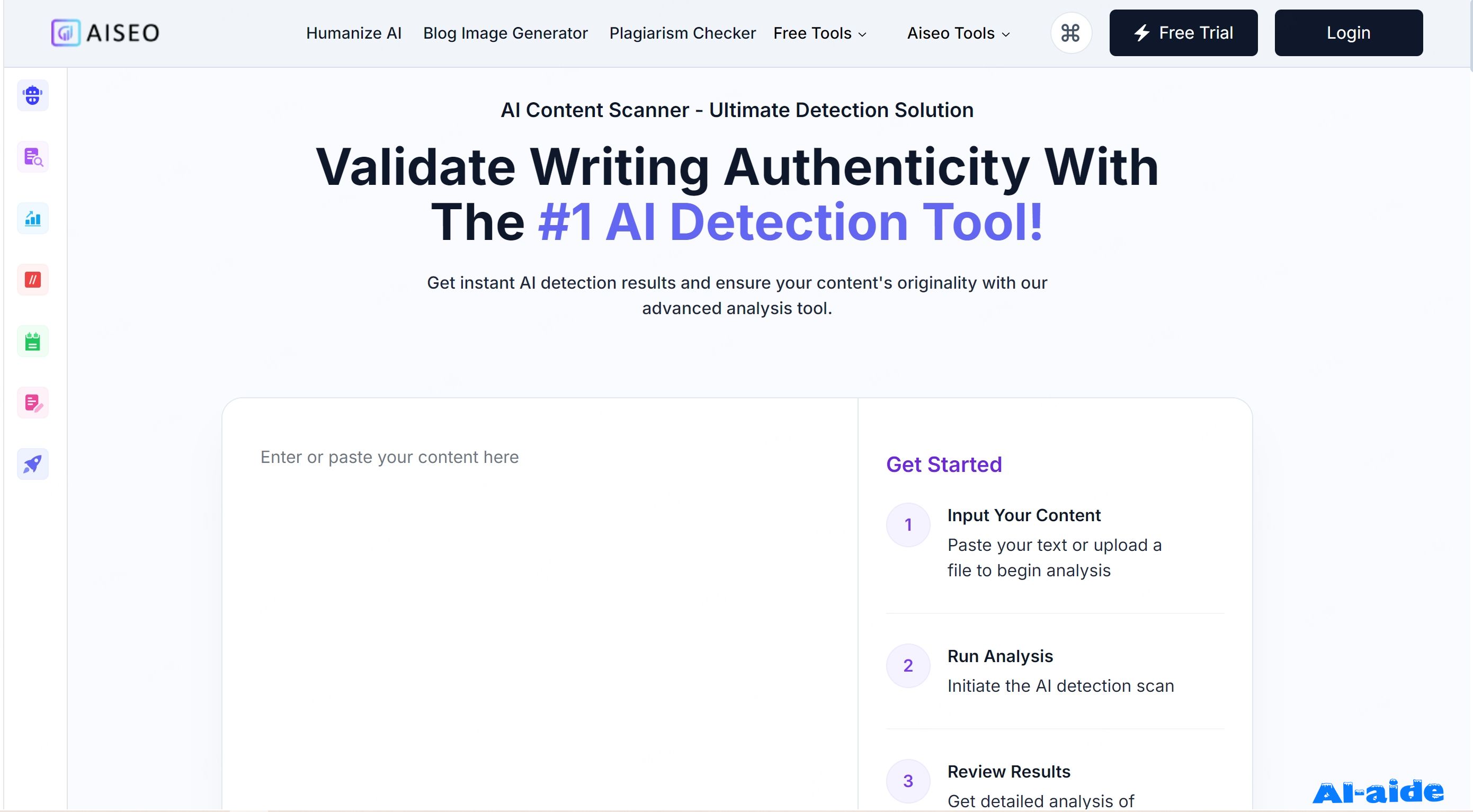Expand the Free Tools dropdown
The width and height of the screenshot is (1473, 812).
(820, 33)
